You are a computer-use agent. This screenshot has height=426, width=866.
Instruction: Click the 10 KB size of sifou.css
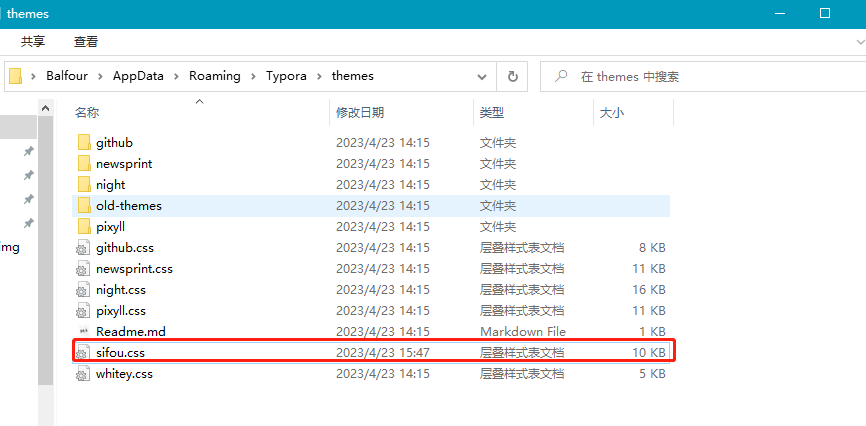coord(648,353)
